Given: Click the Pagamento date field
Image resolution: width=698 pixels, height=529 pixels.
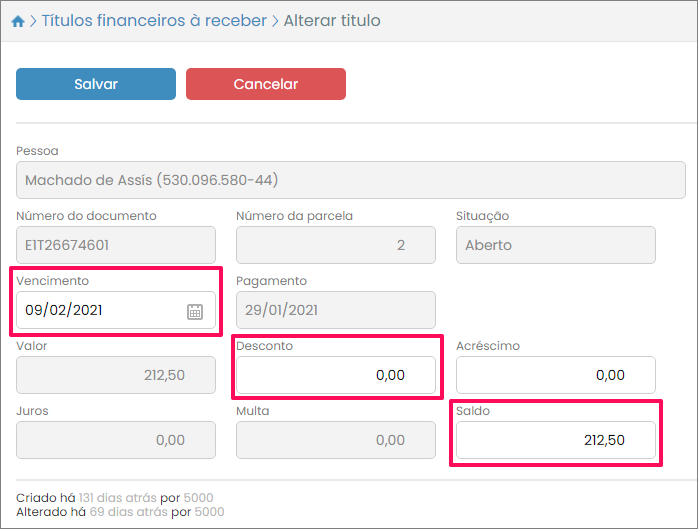Looking at the screenshot, I should 335,311.
